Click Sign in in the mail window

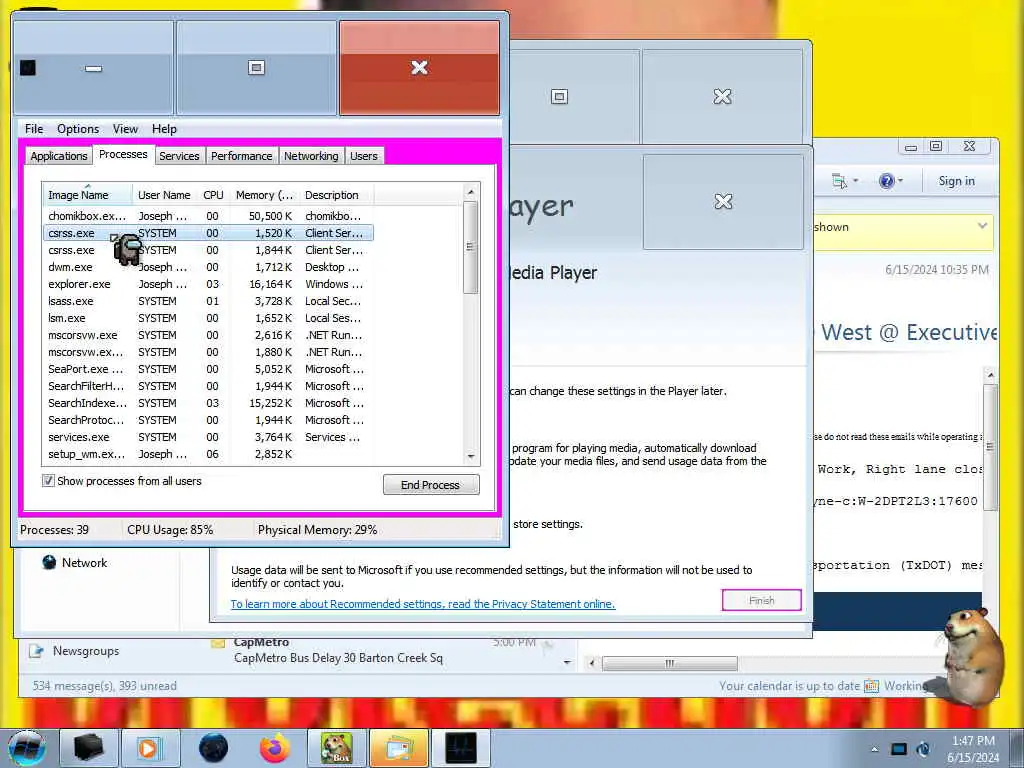[956, 181]
